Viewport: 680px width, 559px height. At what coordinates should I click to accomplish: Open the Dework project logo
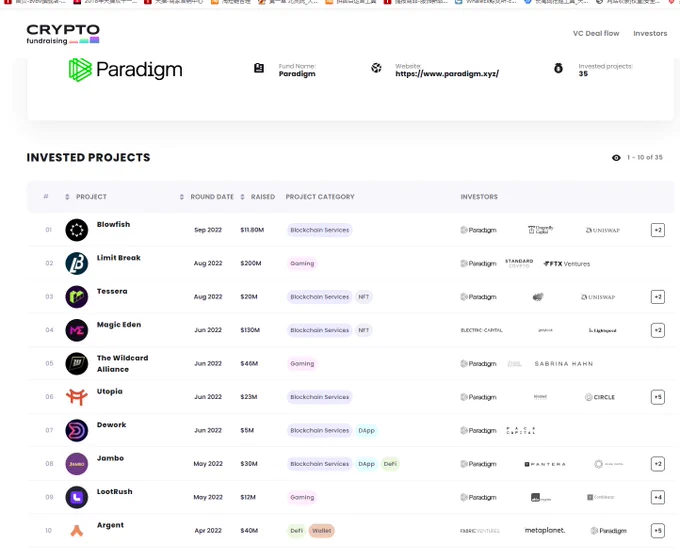coord(77,430)
